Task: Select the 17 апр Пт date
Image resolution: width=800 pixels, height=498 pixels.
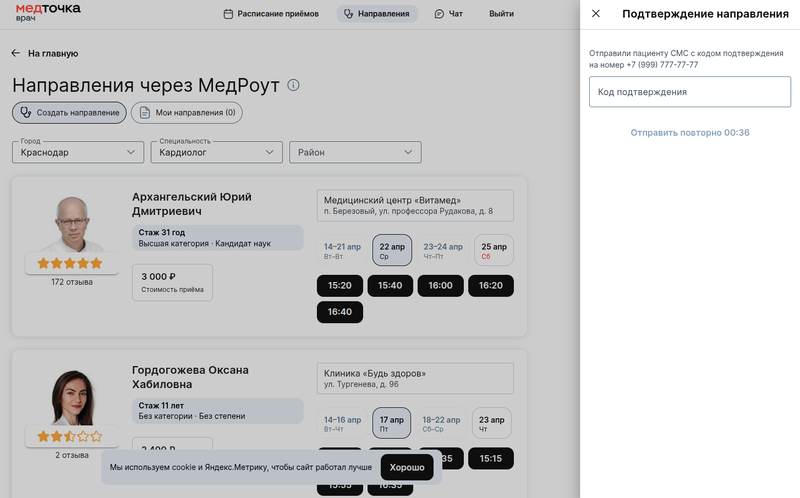Action: pos(391,423)
